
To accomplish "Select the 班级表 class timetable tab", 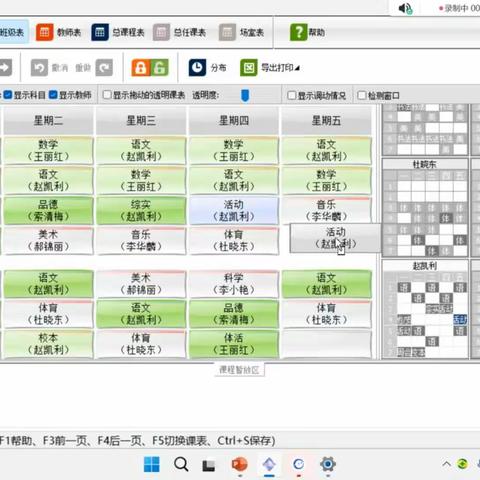I will click(13, 32).
